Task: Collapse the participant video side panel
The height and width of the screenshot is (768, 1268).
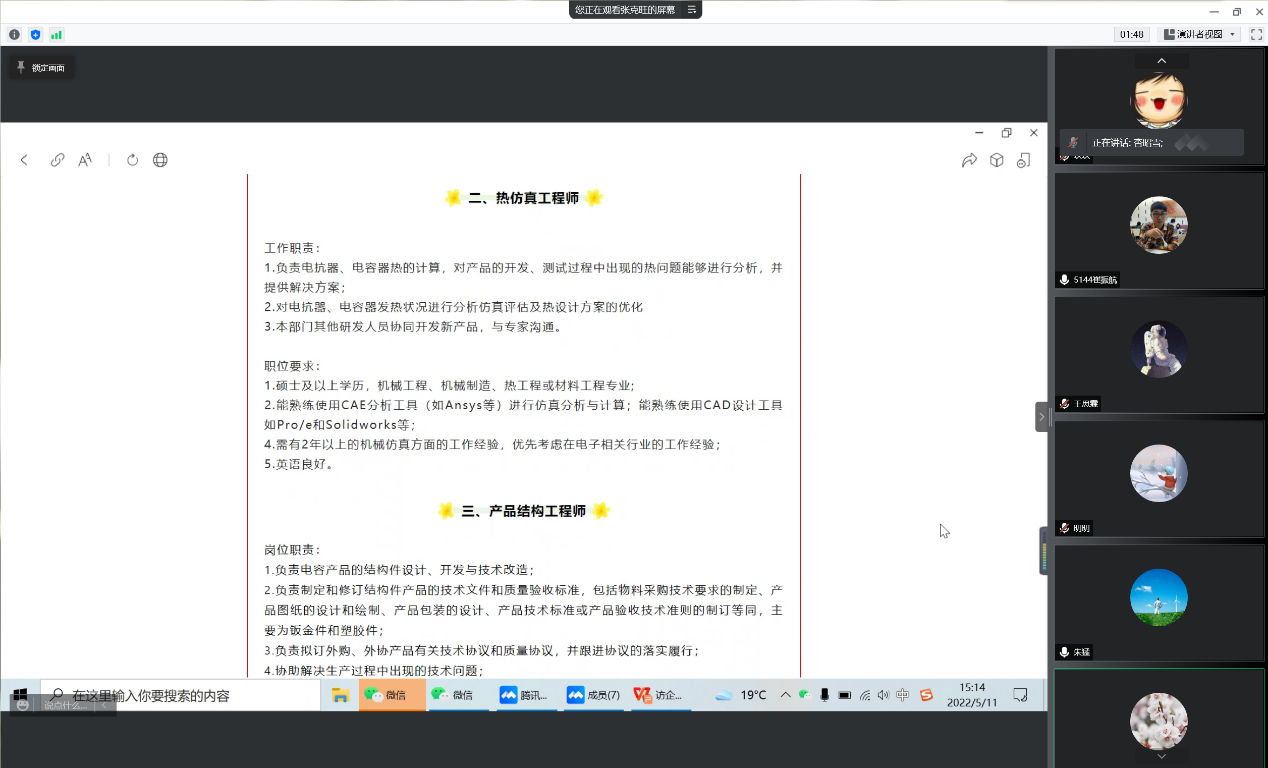Action: 1041,416
